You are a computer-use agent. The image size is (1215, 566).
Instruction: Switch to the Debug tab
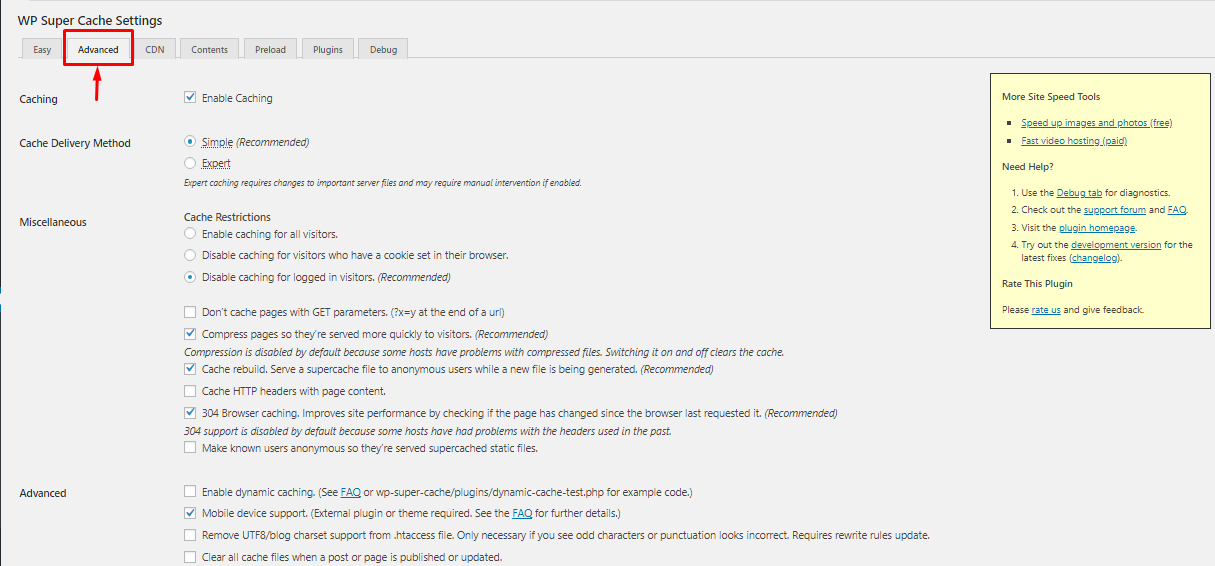pyautogui.click(x=383, y=49)
